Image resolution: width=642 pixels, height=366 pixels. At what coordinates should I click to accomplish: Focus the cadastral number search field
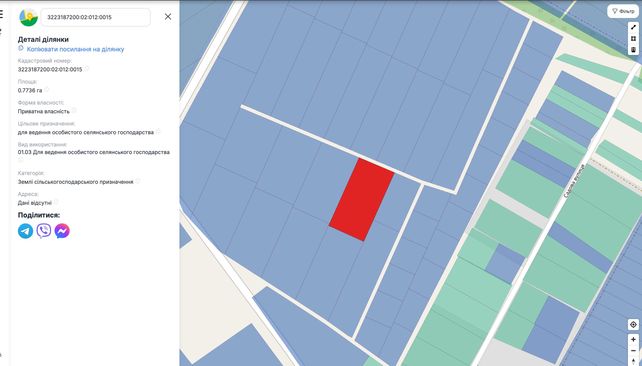(x=96, y=17)
